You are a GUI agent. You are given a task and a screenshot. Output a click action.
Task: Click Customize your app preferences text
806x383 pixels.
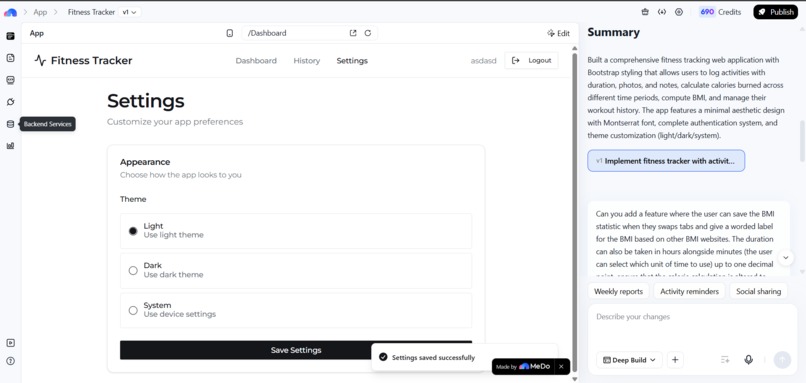175,122
